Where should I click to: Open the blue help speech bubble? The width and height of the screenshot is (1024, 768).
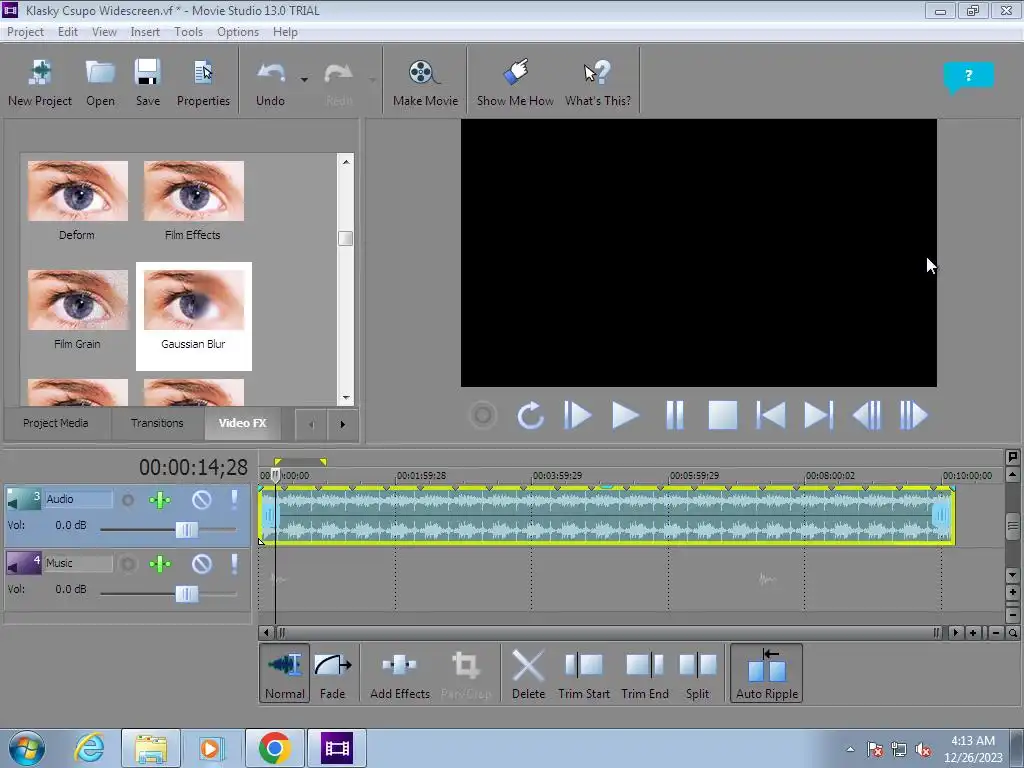click(968, 76)
